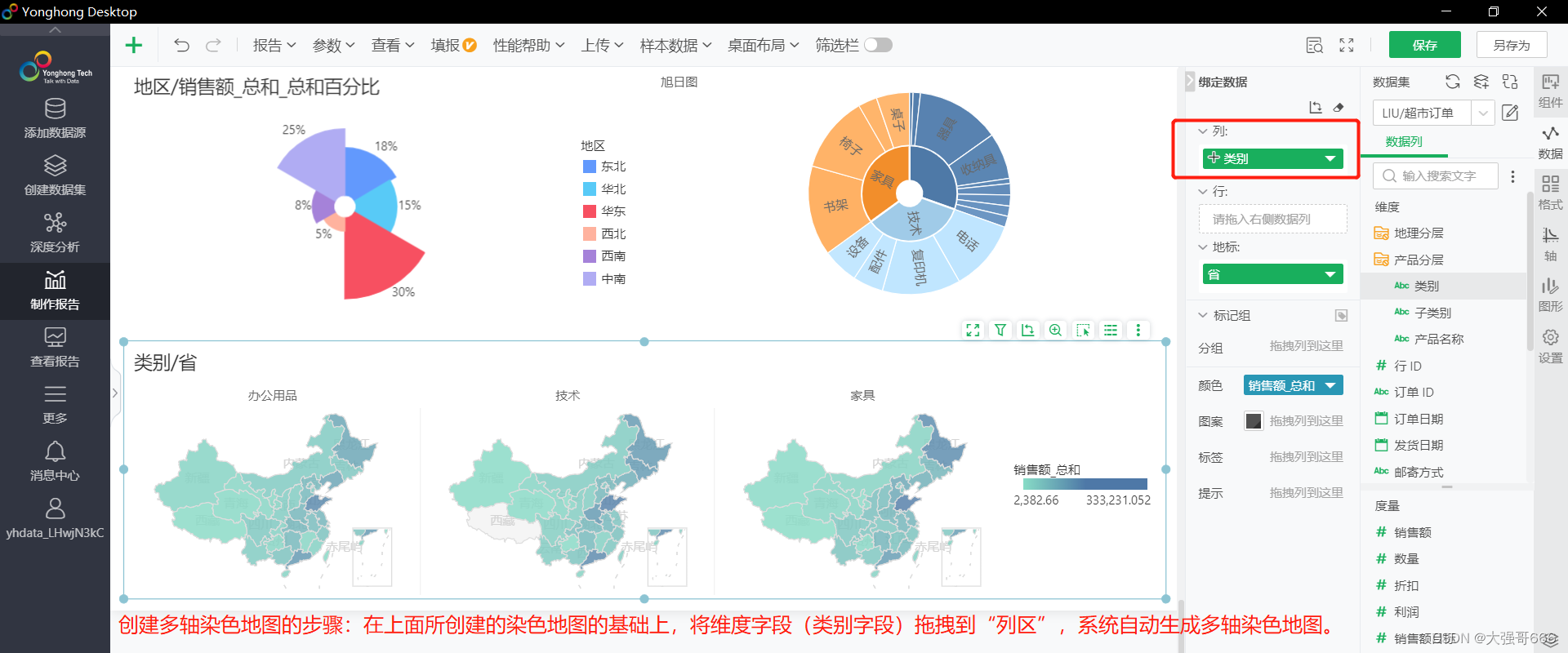Click the 销售额_总和 gradient legend bar
The height and width of the screenshot is (653, 1568).
[1085, 484]
